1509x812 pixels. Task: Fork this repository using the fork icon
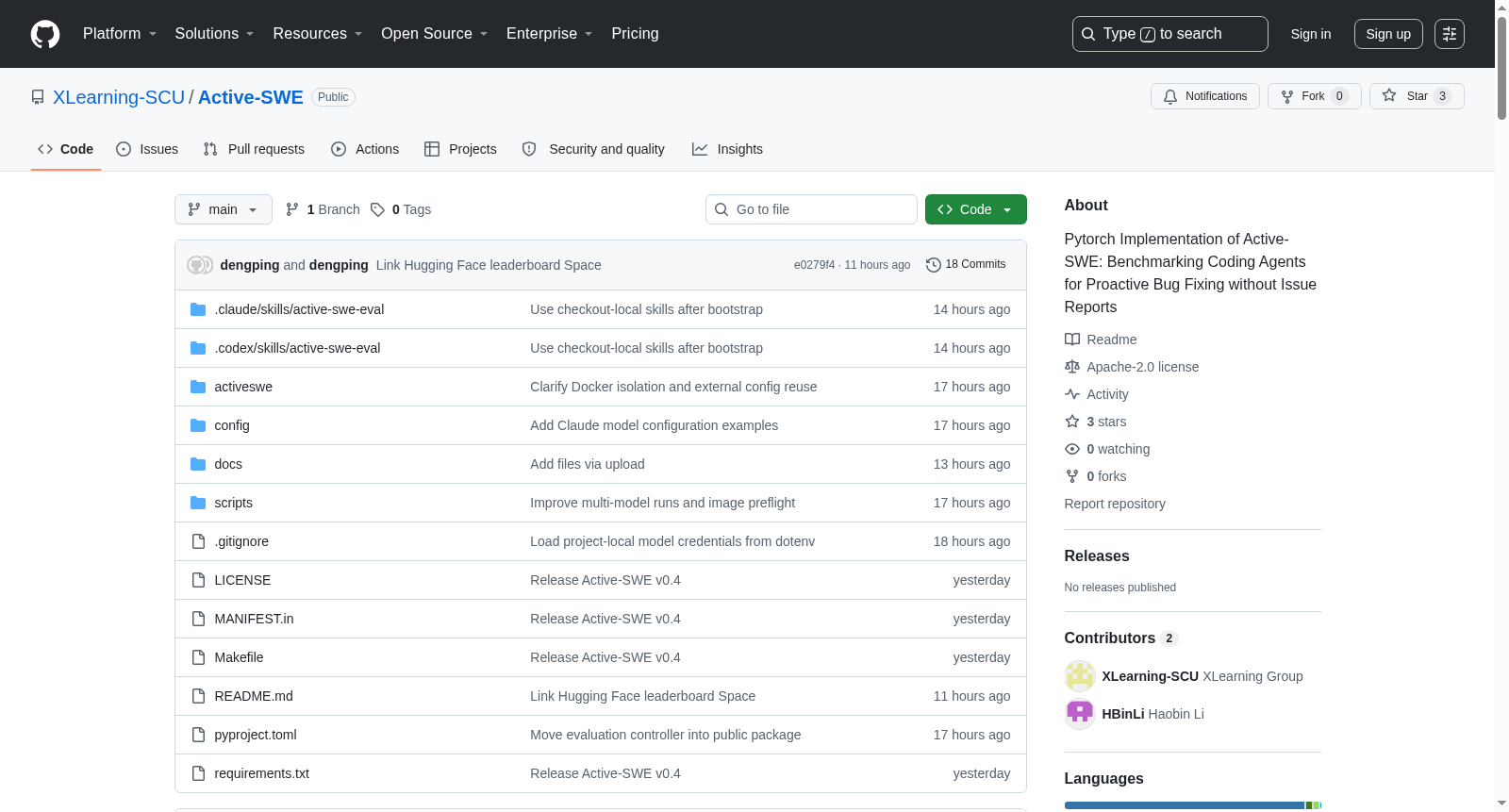[1287, 96]
